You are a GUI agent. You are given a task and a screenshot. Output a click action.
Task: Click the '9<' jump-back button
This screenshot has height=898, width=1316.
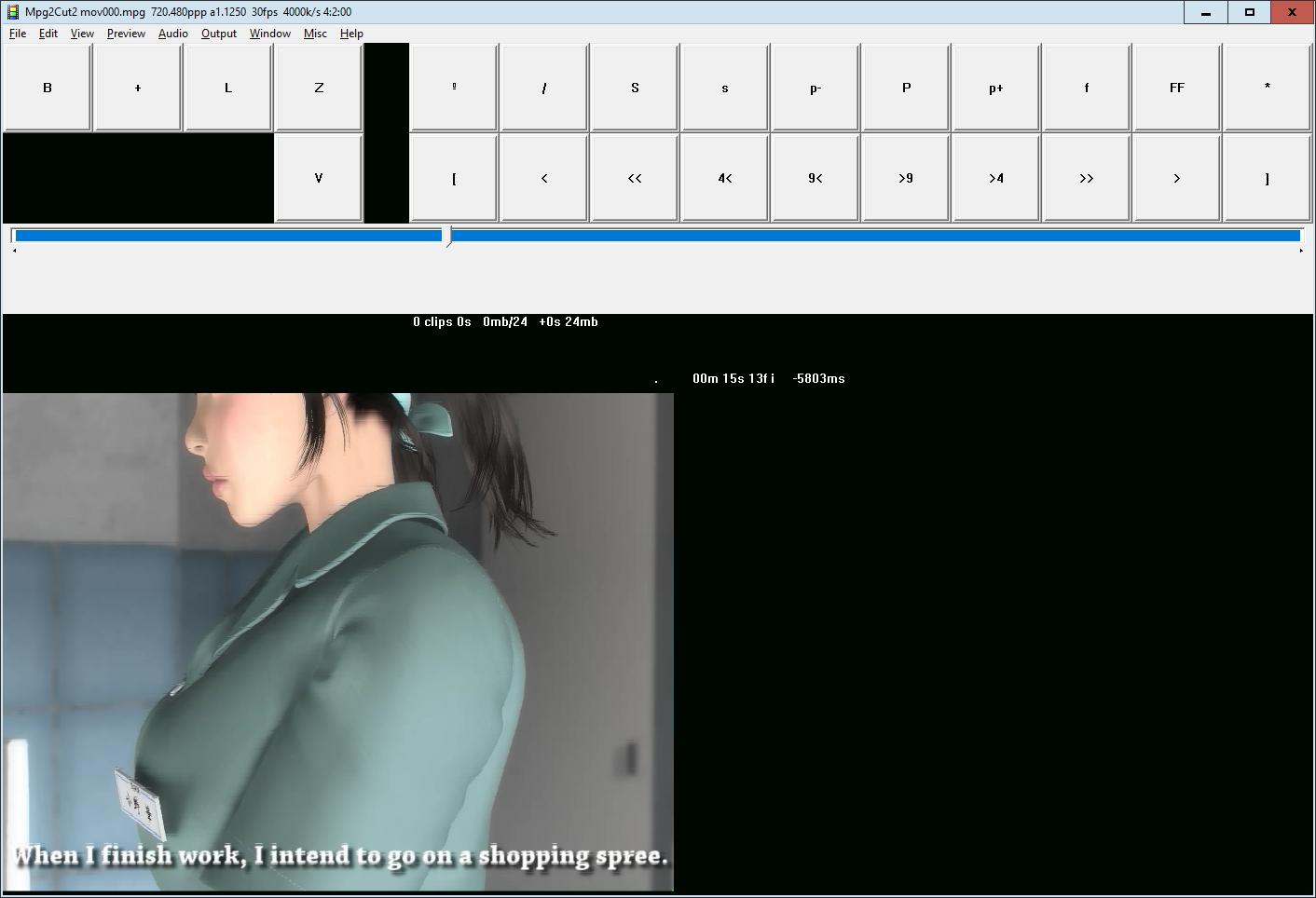click(x=816, y=178)
